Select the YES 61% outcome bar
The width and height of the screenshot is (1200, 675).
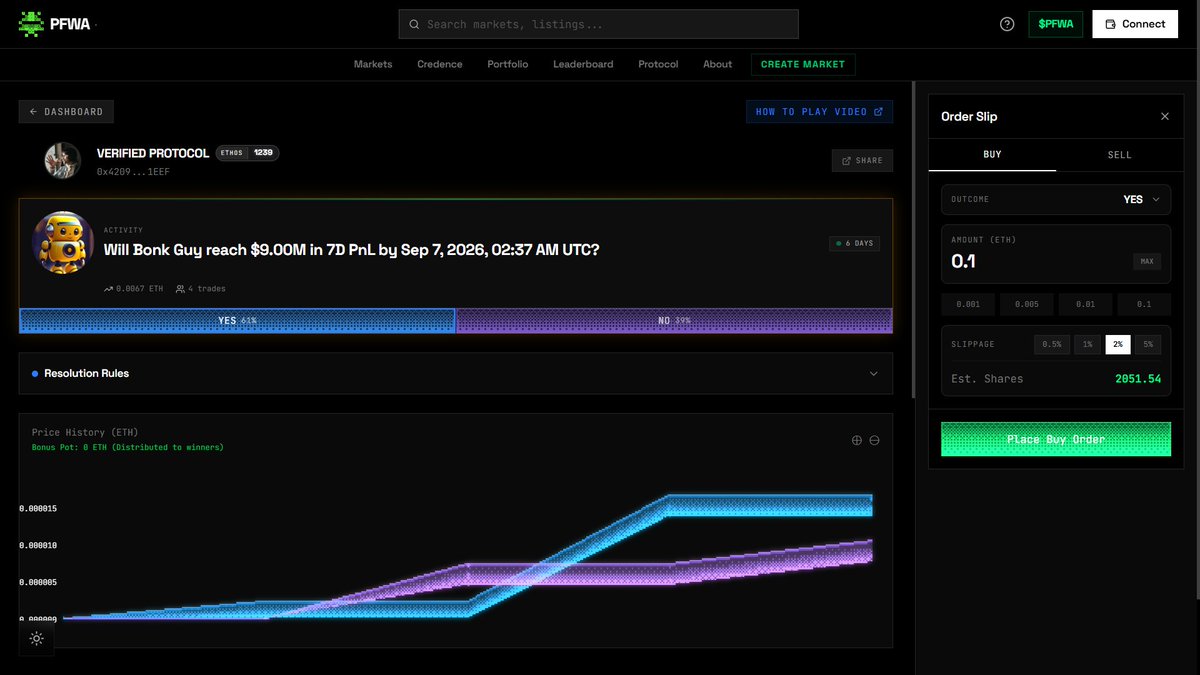click(237, 320)
